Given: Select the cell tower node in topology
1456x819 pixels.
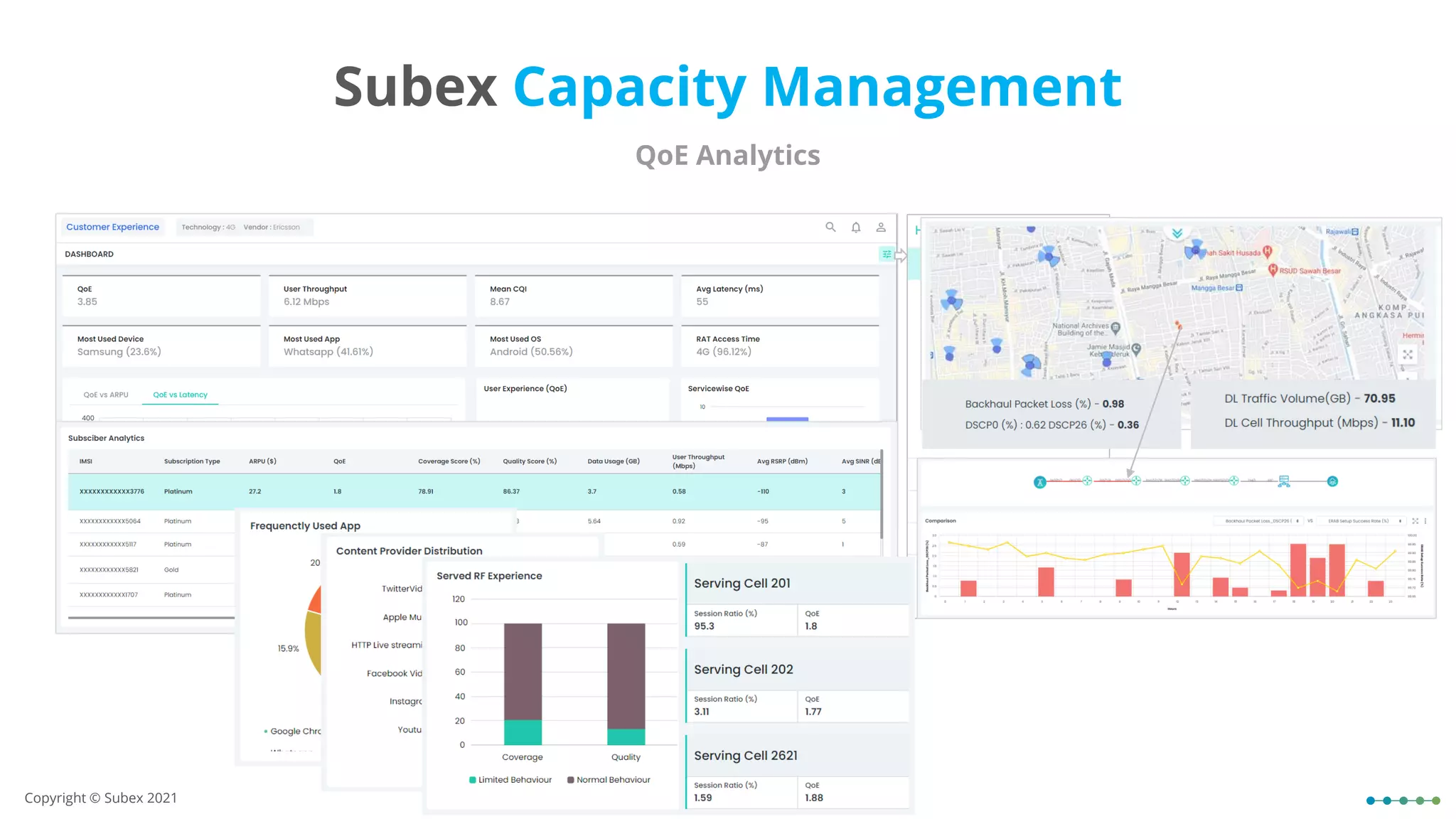Looking at the screenshot, I should point(1040,482).
